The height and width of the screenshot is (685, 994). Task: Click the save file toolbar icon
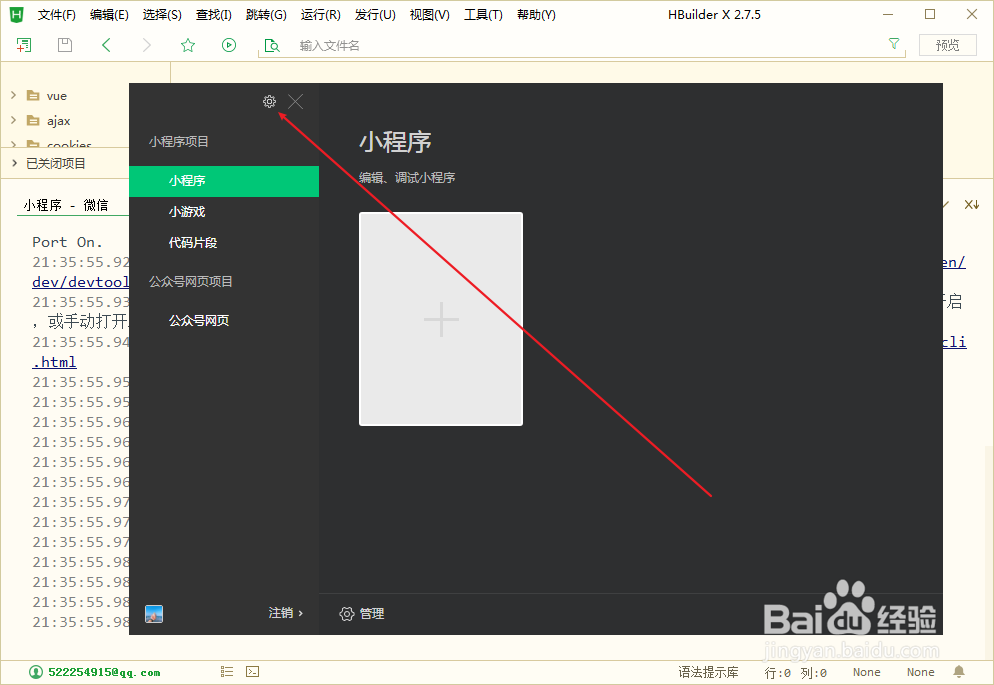point(65,45)
